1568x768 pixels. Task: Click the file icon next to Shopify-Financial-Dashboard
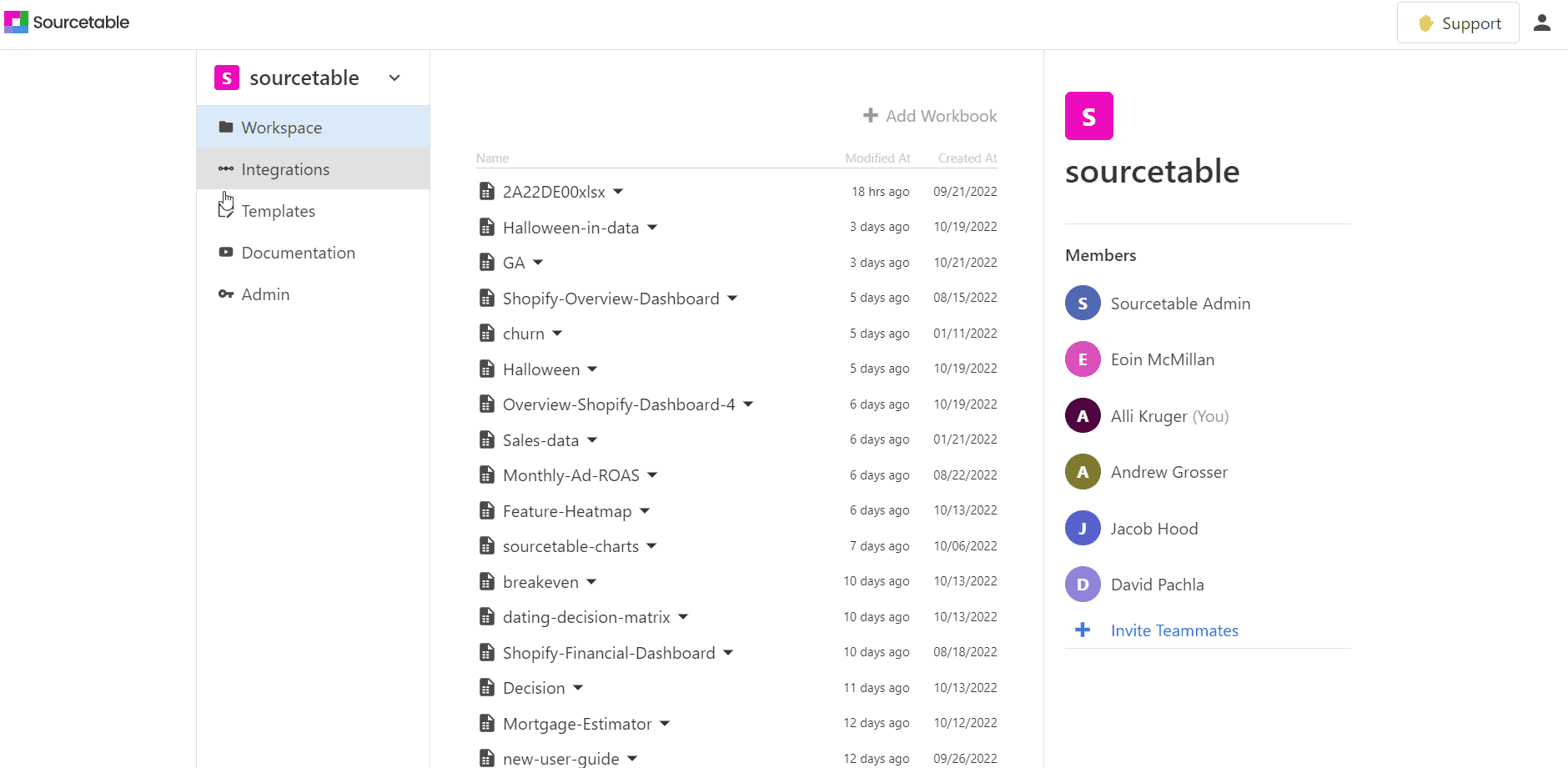(487, 652)
